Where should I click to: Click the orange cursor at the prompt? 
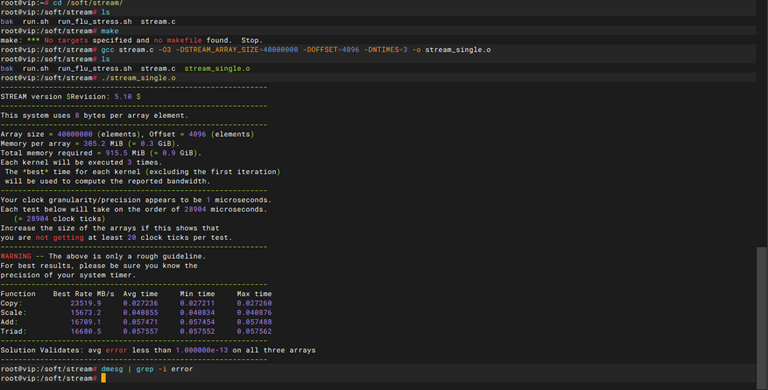coord(103,378)
